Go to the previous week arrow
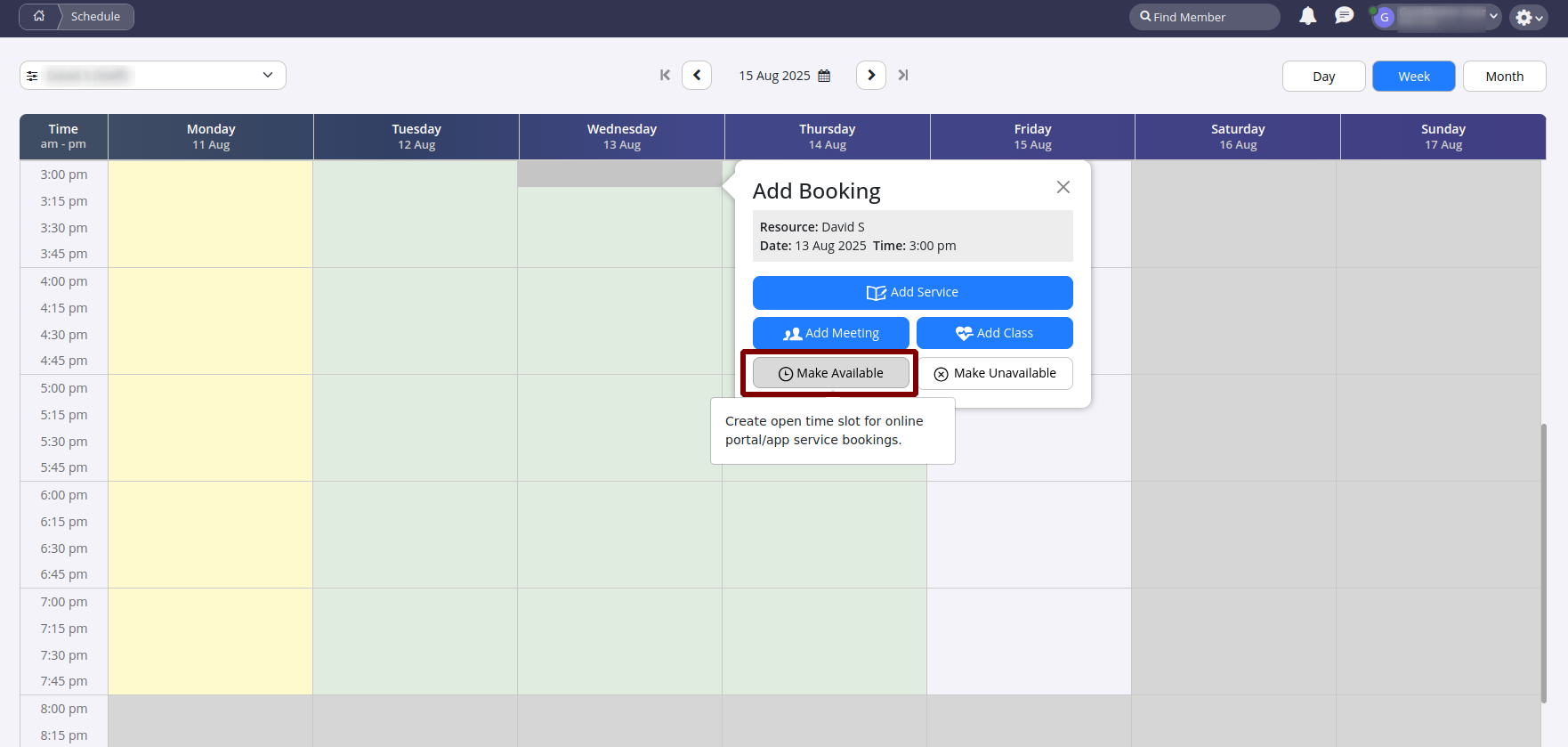Image resolution: width=1568 pixels, height=747 pixels. [697, 76]
